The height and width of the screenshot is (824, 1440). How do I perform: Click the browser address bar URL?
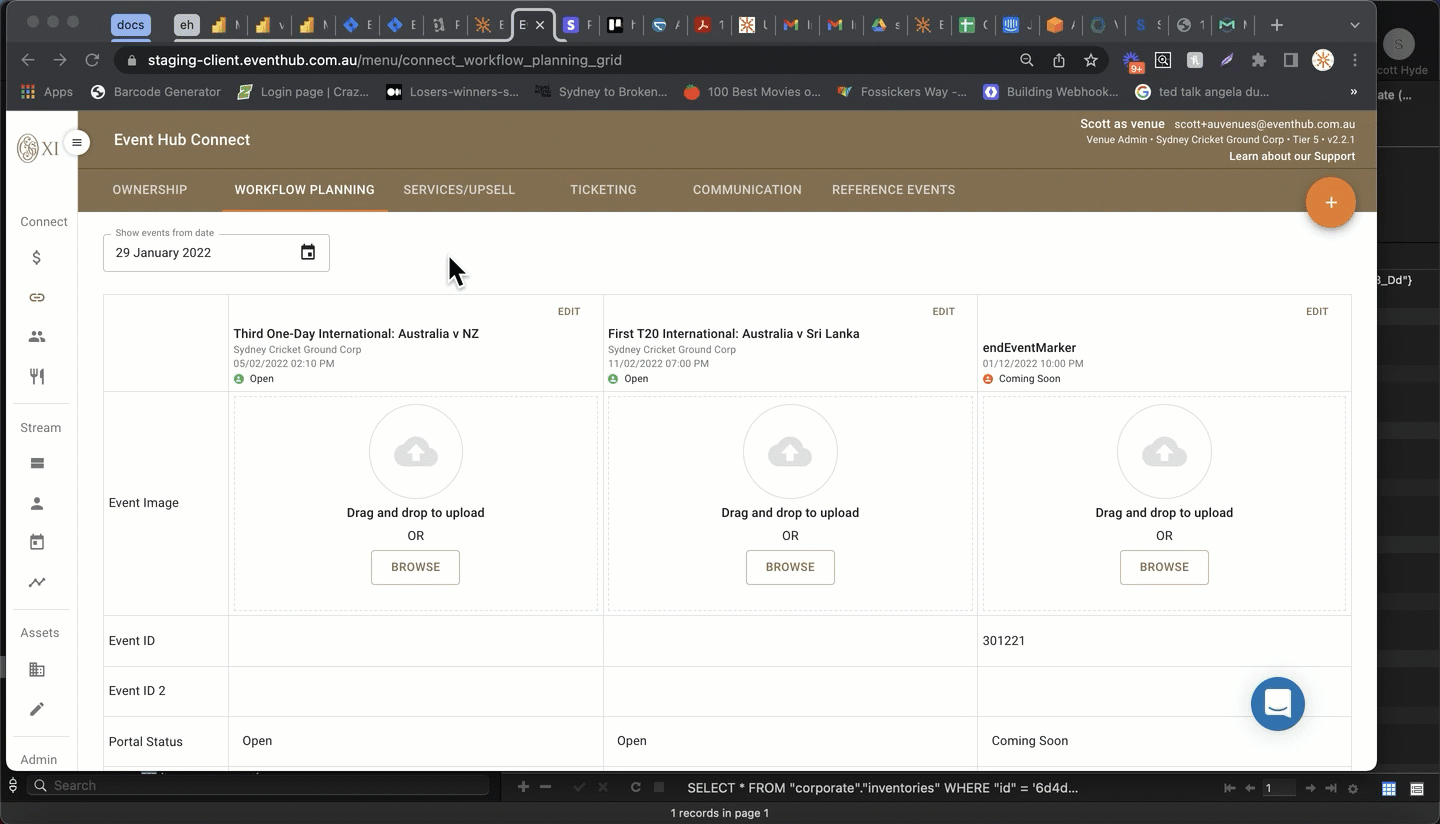click(385, 60)
